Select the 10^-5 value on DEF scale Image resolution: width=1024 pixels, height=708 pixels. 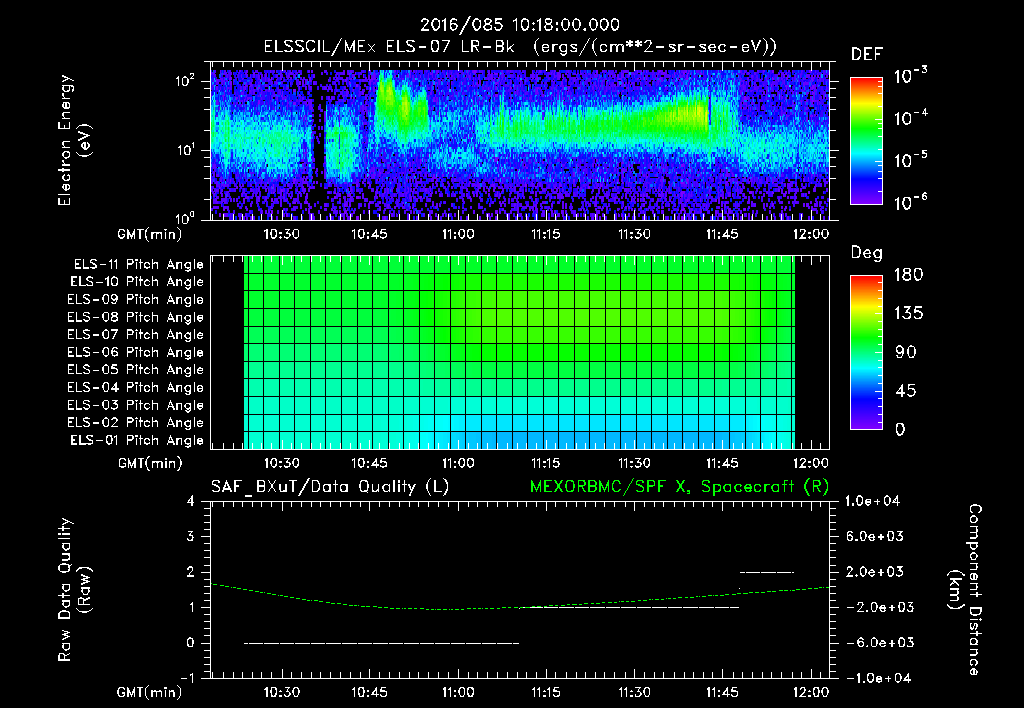[910, 159]
